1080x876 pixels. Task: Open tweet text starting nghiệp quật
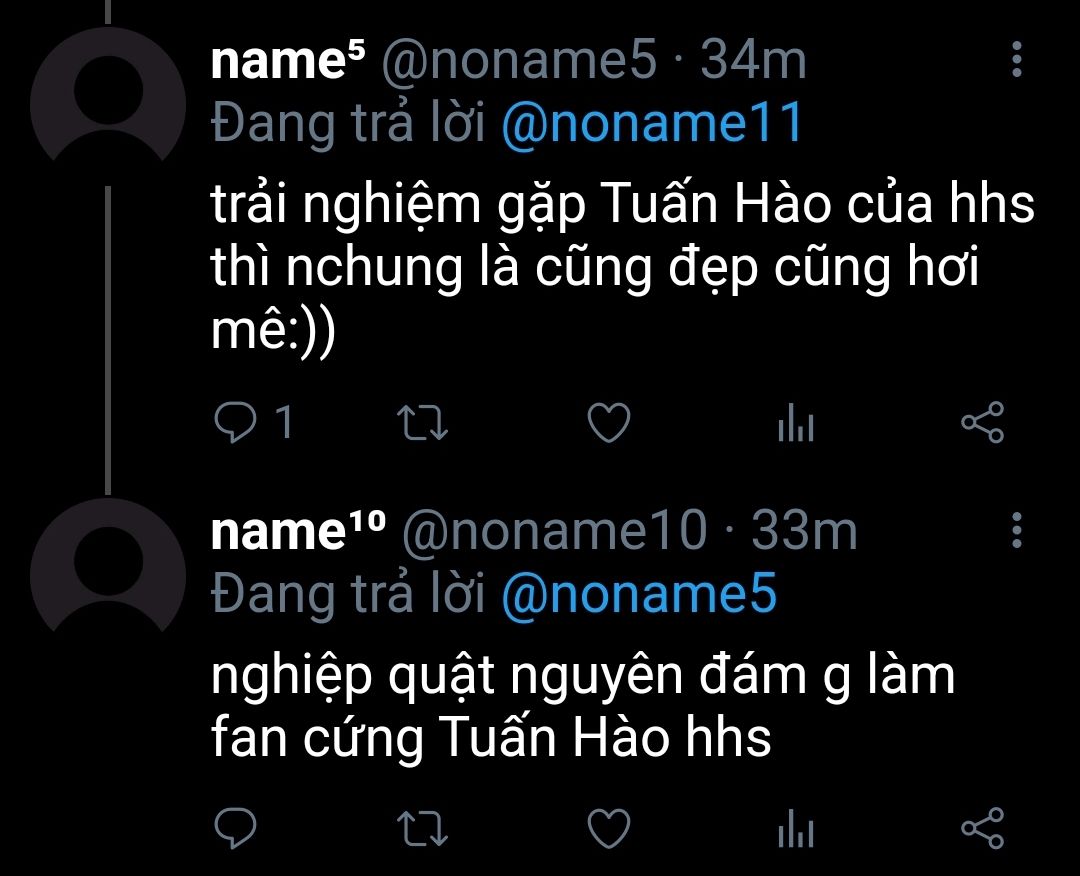[x=583, y=707]
